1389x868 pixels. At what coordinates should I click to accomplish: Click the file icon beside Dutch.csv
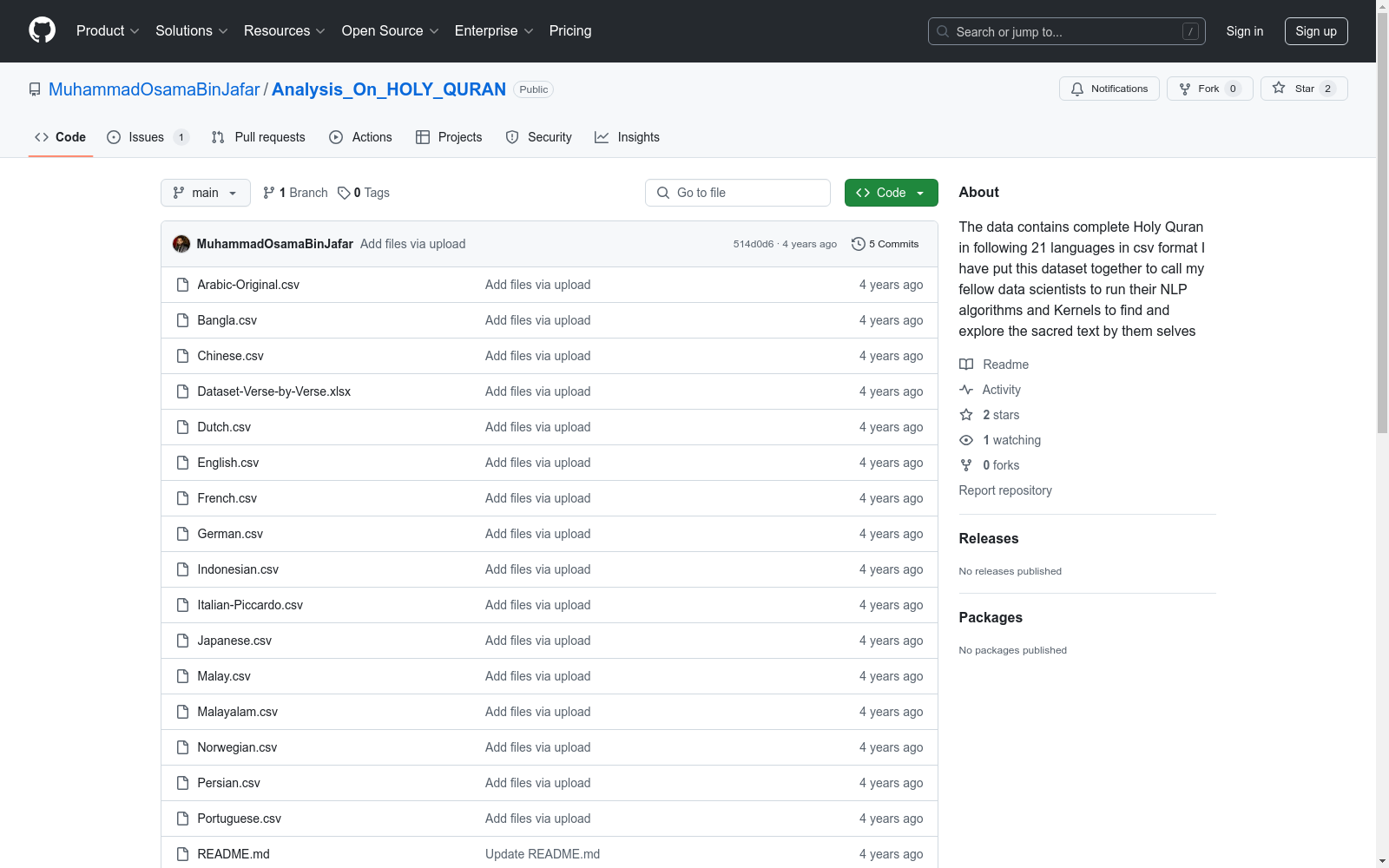point(182,427)
